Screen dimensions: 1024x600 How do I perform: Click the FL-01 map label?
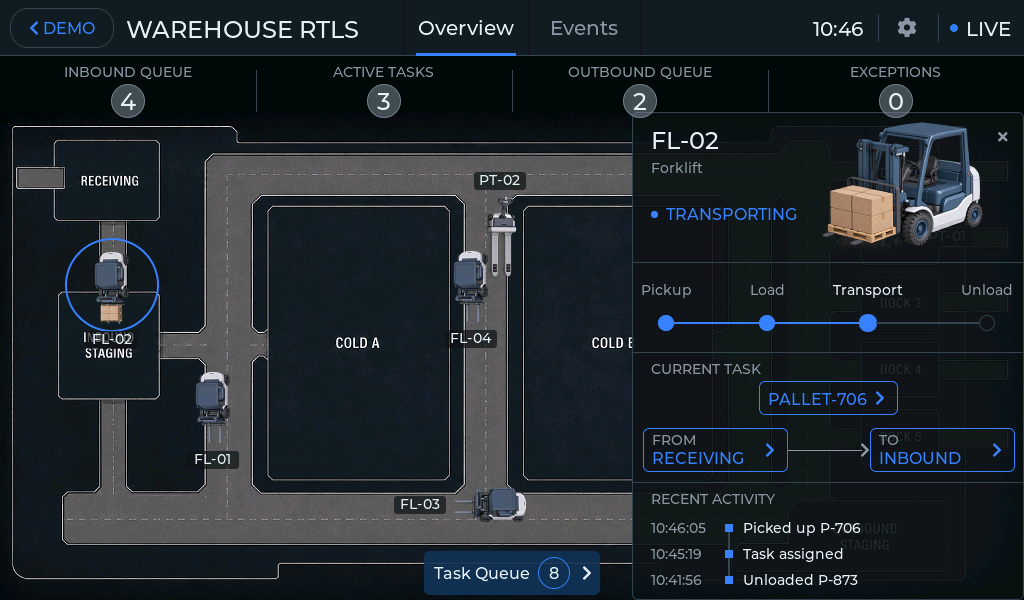tap(213, 459)
